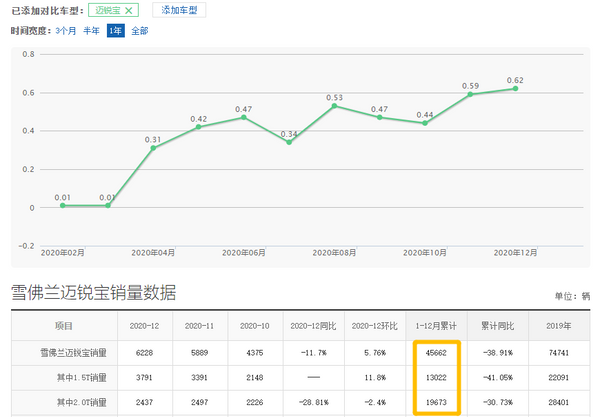This screenshot has width=600, height=417.
Task: Click the 单位：辆 unit label
Action: pyautogui.click(x=572, y=296)
